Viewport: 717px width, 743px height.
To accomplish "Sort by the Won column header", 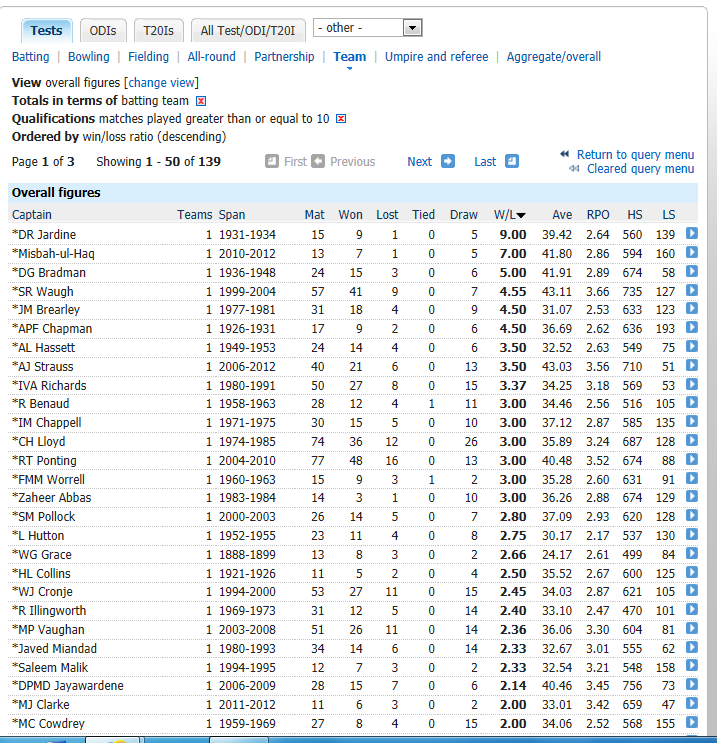I will tap(350, 215).
